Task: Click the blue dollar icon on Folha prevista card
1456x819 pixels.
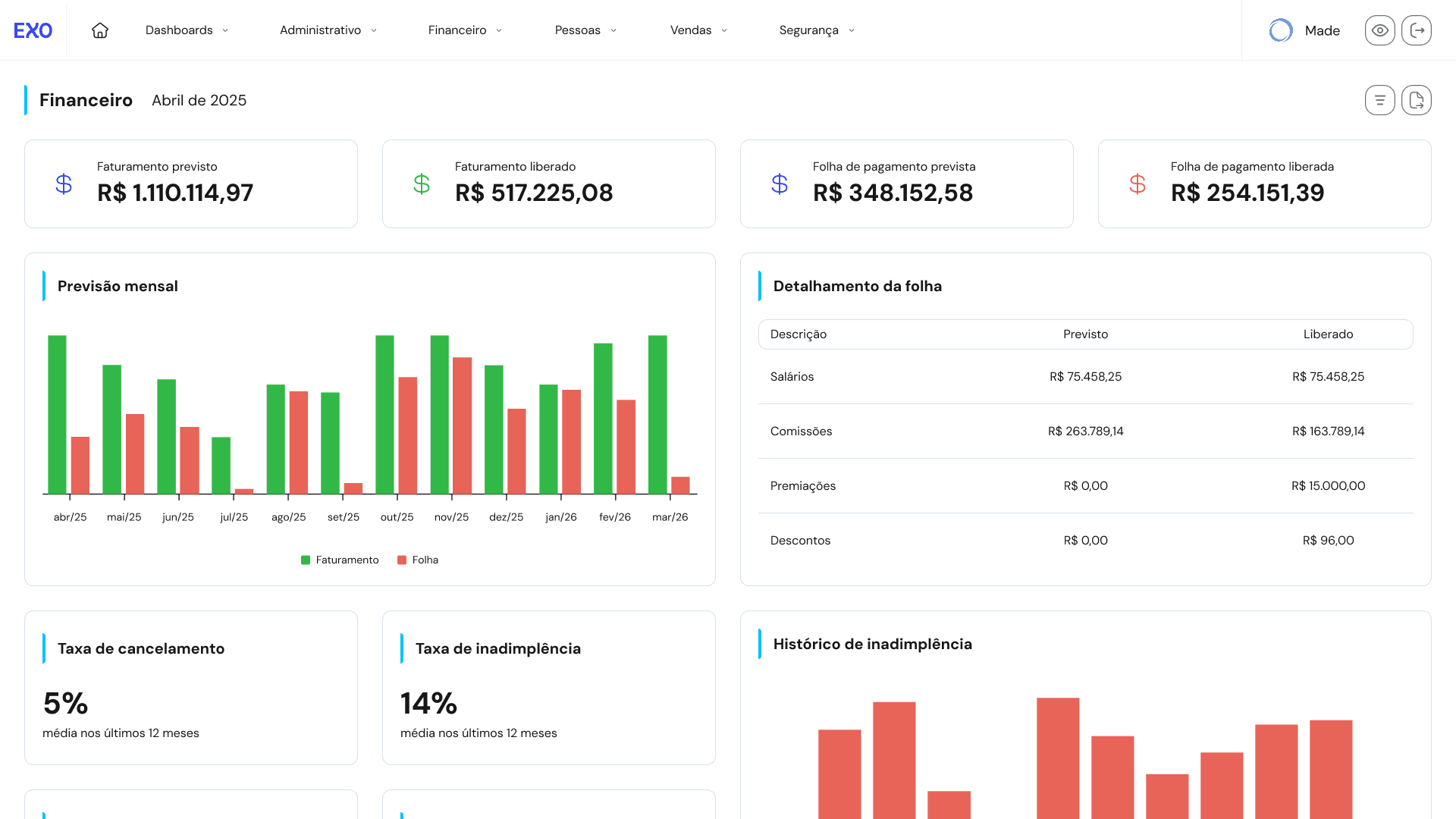Action: click(780, 184)
